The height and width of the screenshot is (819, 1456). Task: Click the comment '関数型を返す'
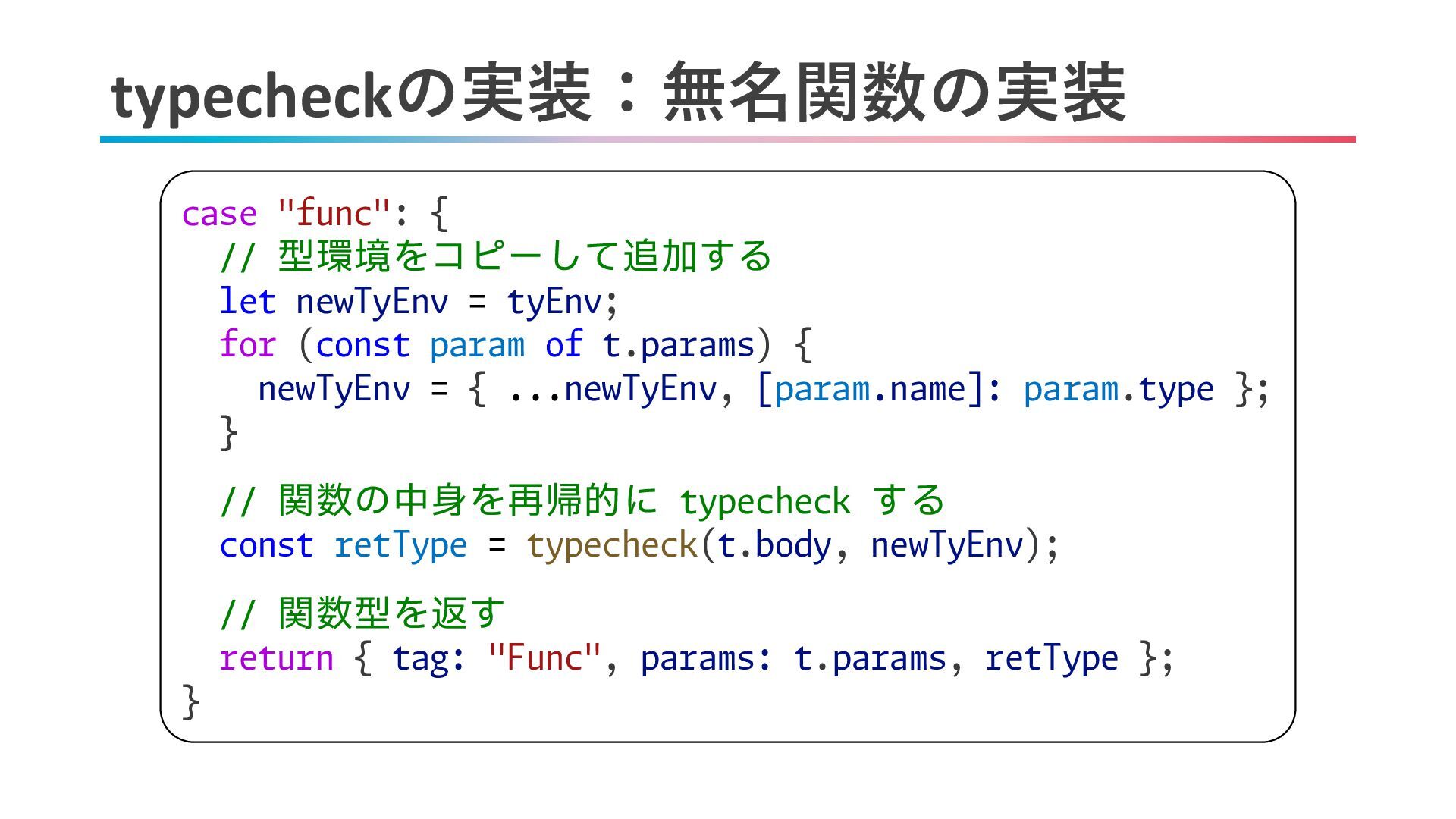point(391,613)
